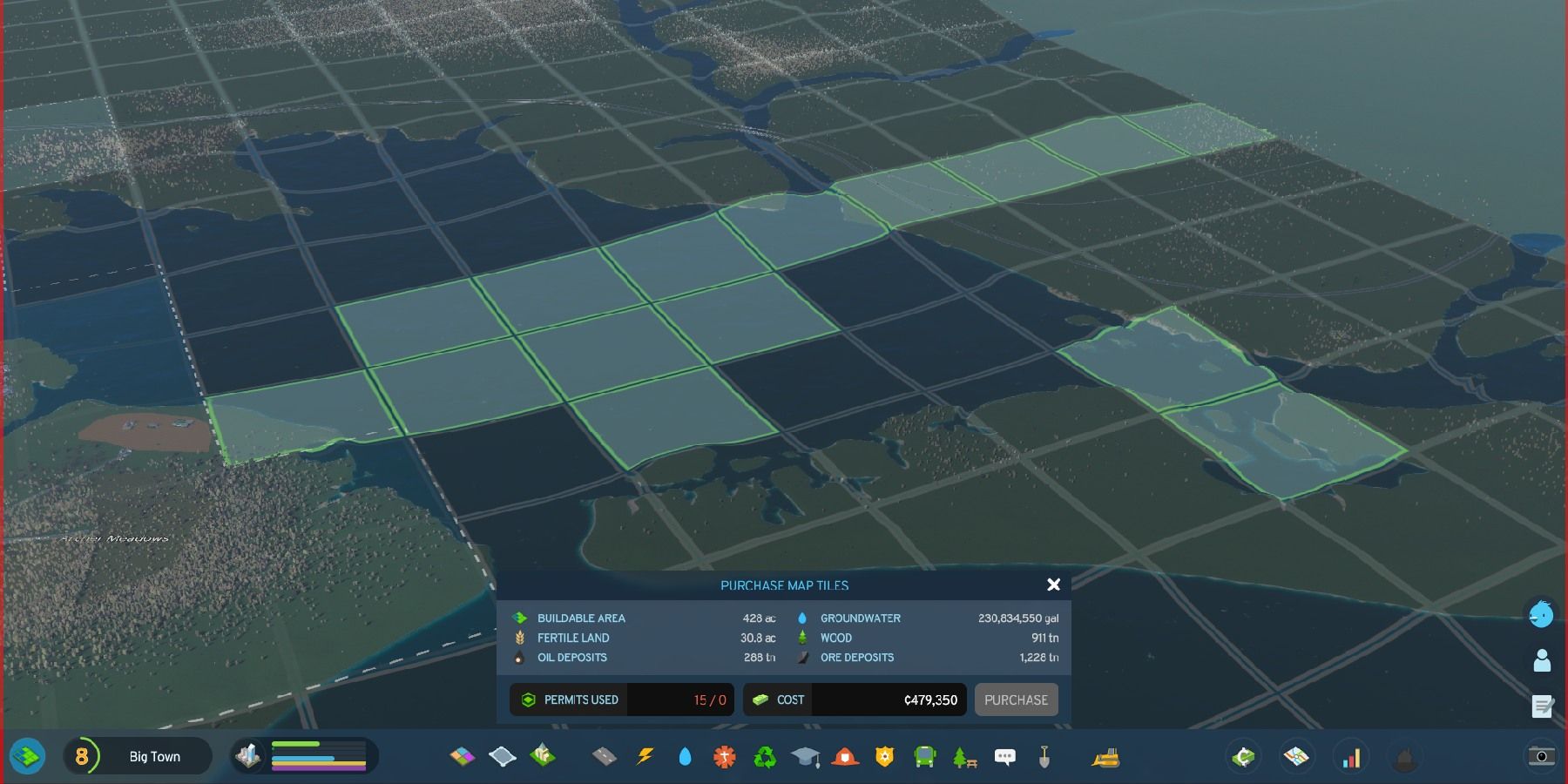
Task: Open the City Statistics bar chart
Action: tap(1350, 756)
